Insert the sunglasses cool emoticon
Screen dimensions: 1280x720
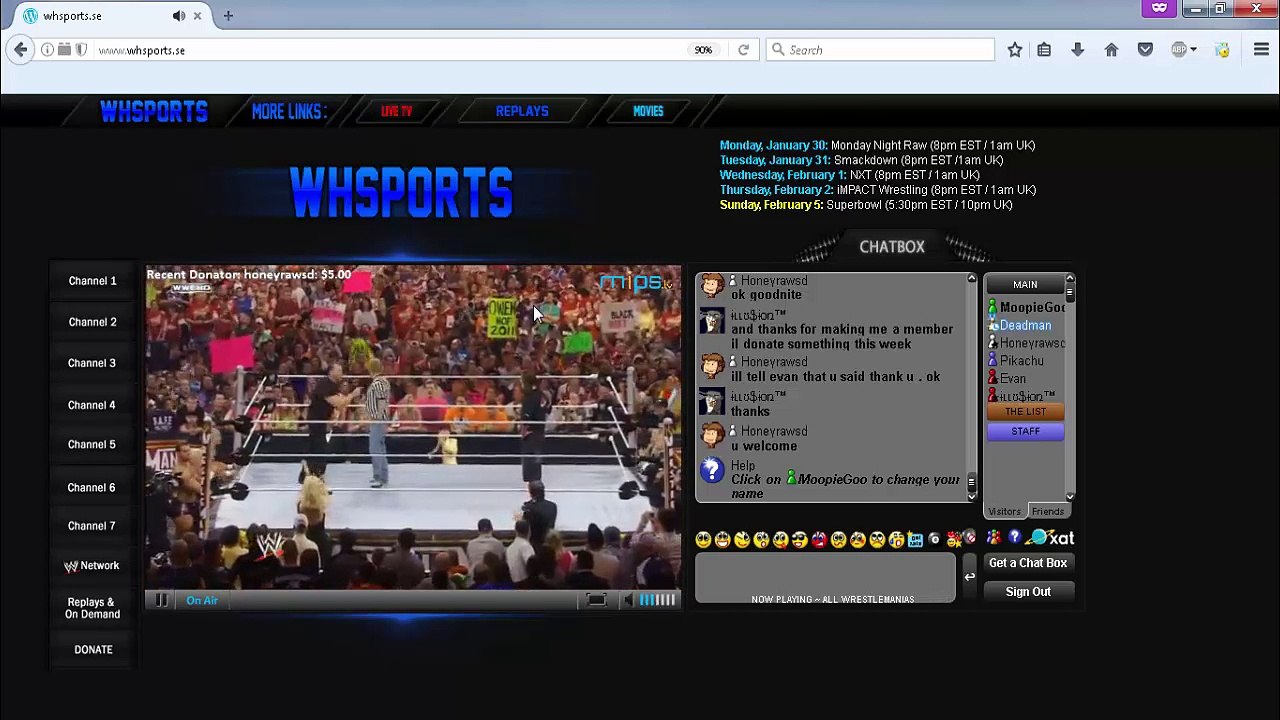(x=800, y=540)
